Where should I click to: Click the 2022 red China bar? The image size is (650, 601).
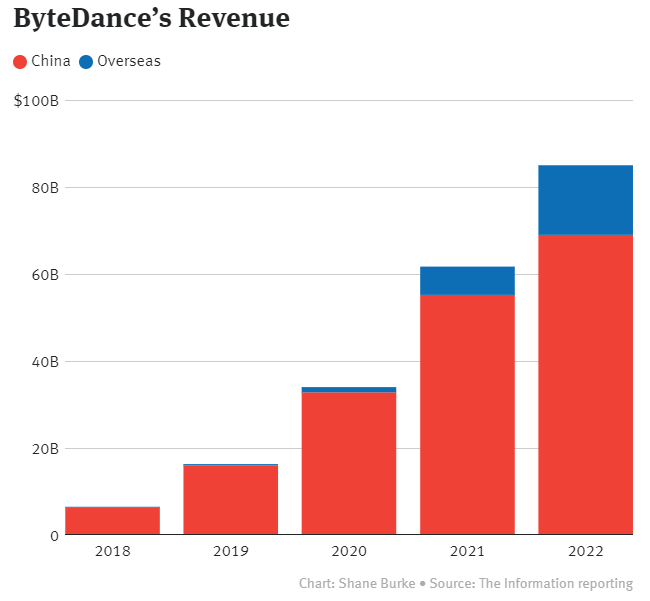585,384
